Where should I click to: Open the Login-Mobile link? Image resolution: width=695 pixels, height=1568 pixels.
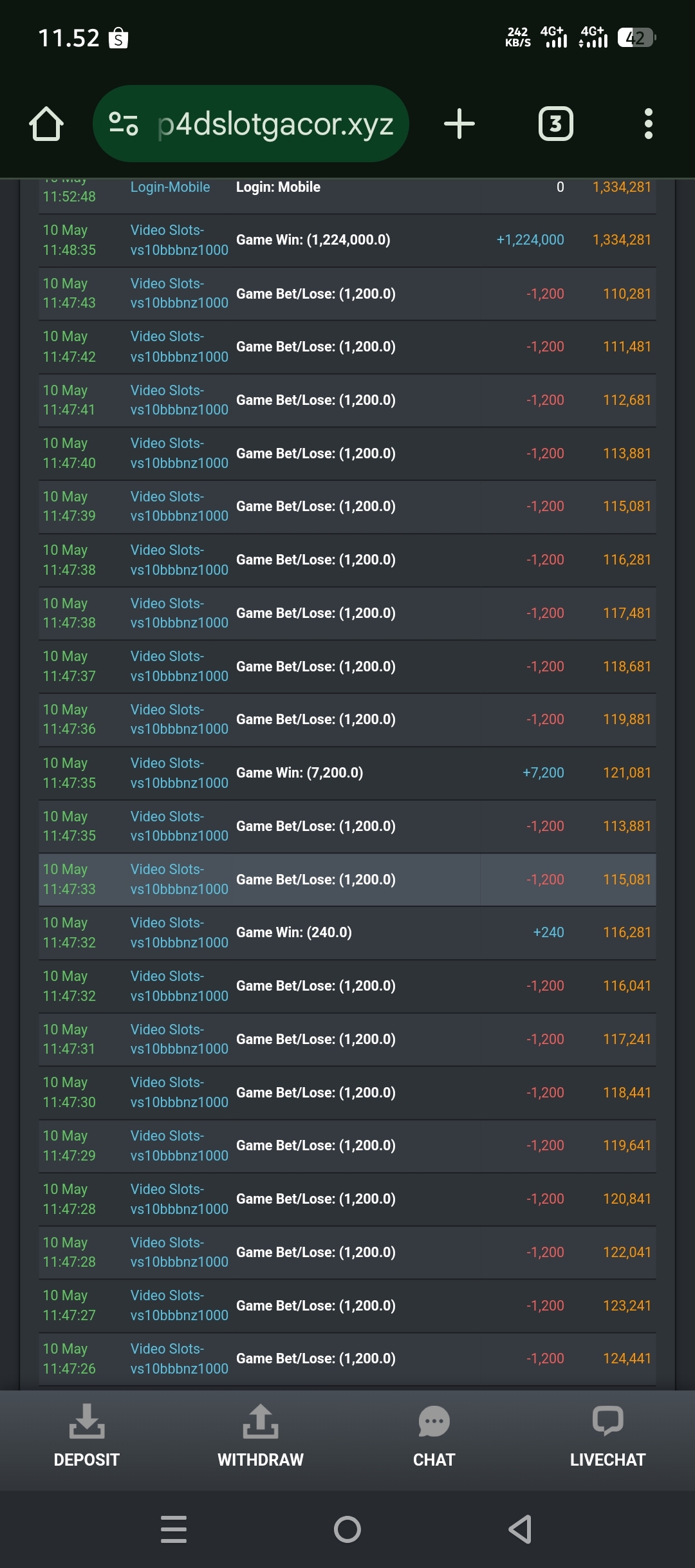170,187
